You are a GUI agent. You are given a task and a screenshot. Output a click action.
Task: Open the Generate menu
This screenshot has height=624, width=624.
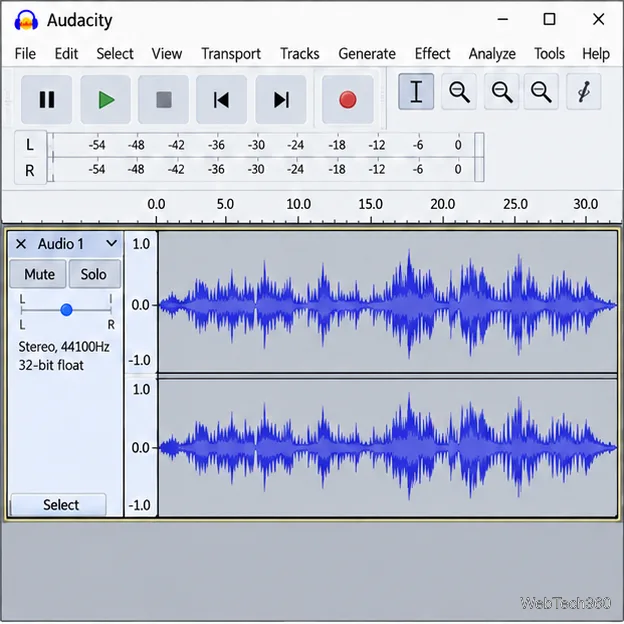click(x=367, y=54)
